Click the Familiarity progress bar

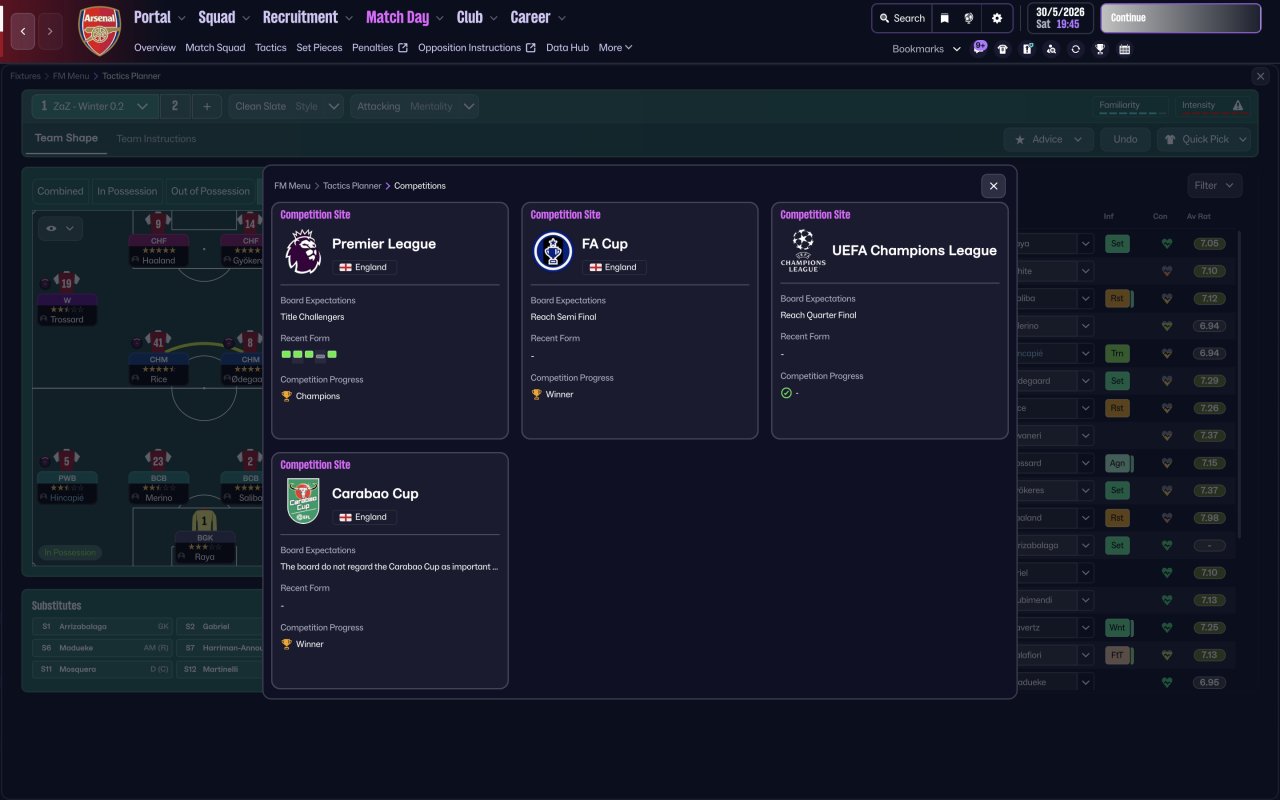click(x=1132, y=113)
